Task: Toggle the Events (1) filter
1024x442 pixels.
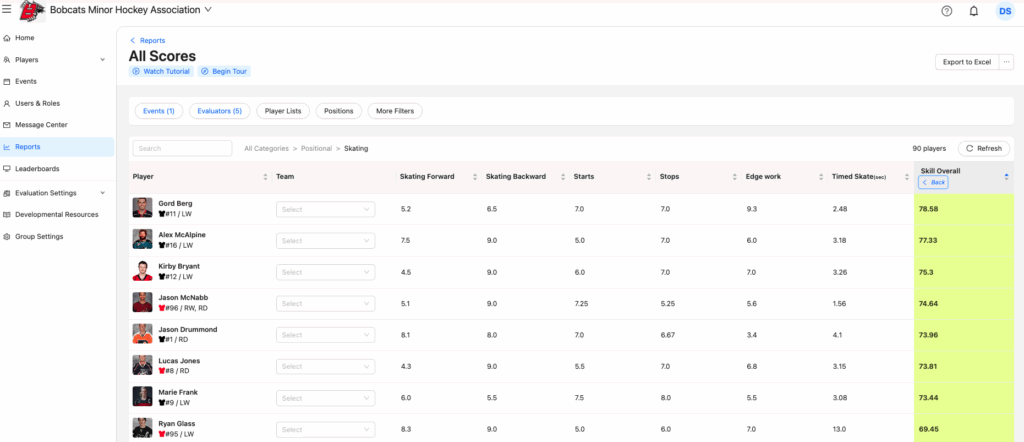Action: pyautogui.click(x=158, y=111)
